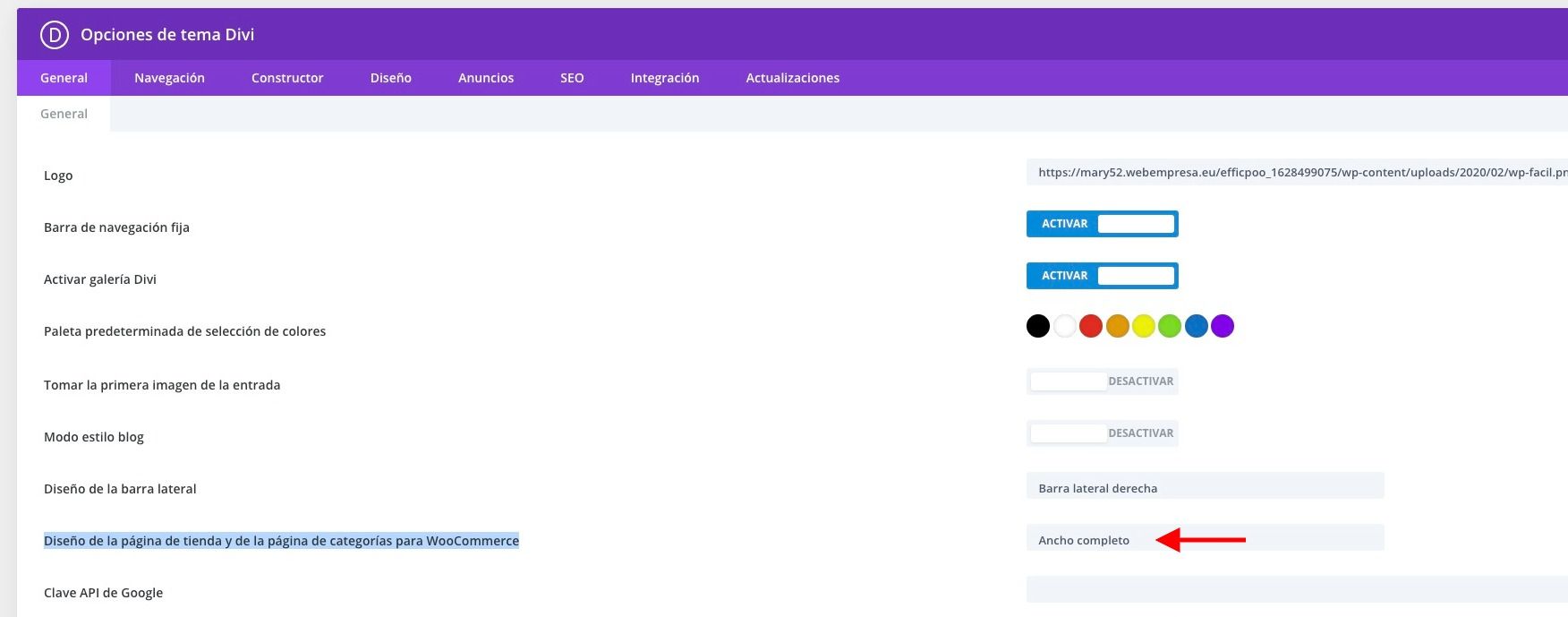Pick the red palette color
1568x617 pixels.
coord(1091,326)
